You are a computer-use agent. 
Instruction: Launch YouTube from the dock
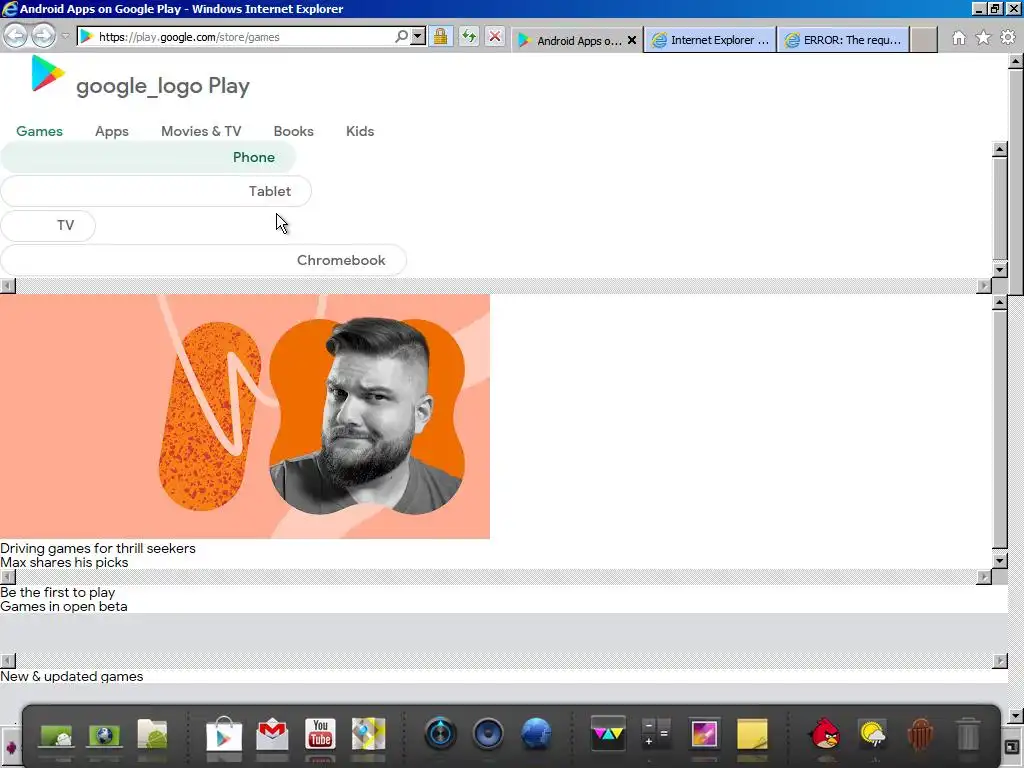point(320,734)
